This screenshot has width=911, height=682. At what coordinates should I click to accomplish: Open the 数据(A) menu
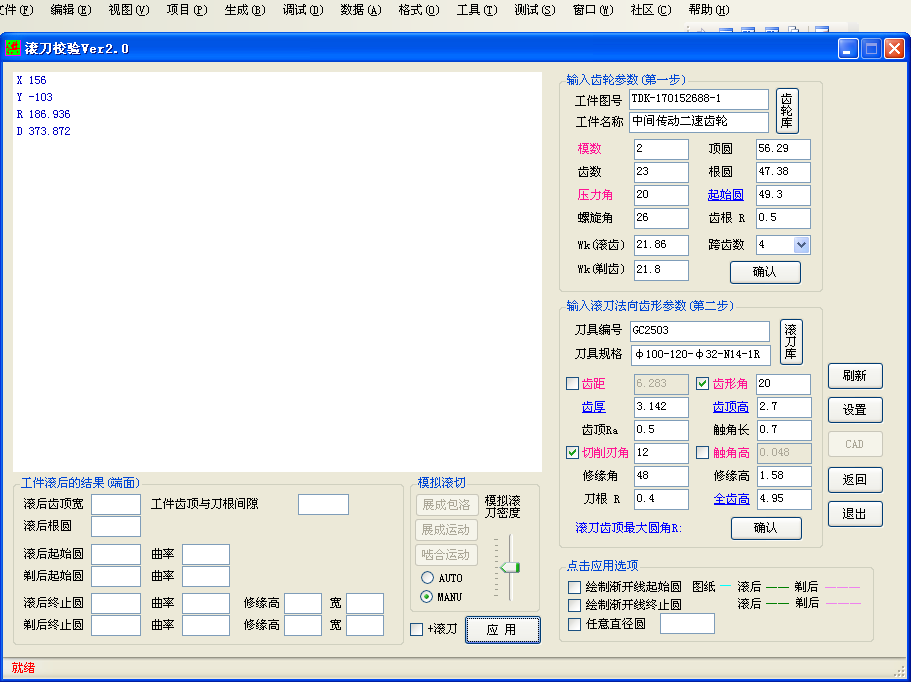point(361,10)
